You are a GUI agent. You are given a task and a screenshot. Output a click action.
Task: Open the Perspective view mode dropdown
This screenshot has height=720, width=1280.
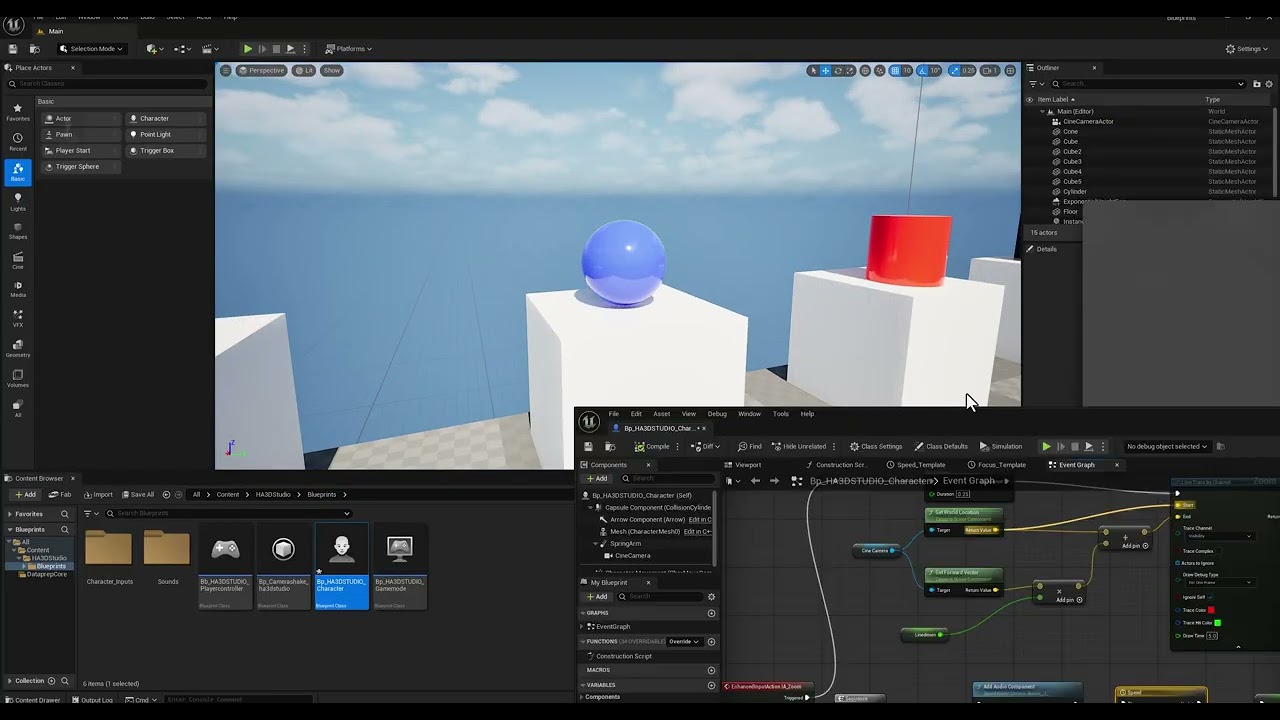click(x=262, y=70)
